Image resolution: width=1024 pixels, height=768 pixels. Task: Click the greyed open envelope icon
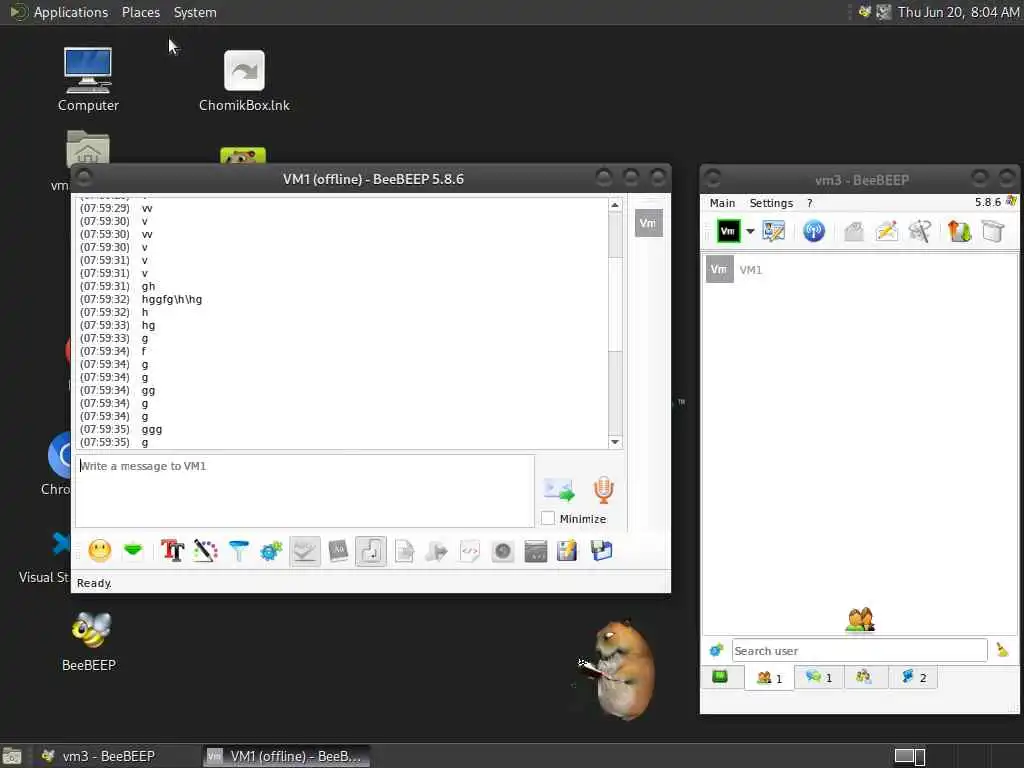tap(854, 231)
